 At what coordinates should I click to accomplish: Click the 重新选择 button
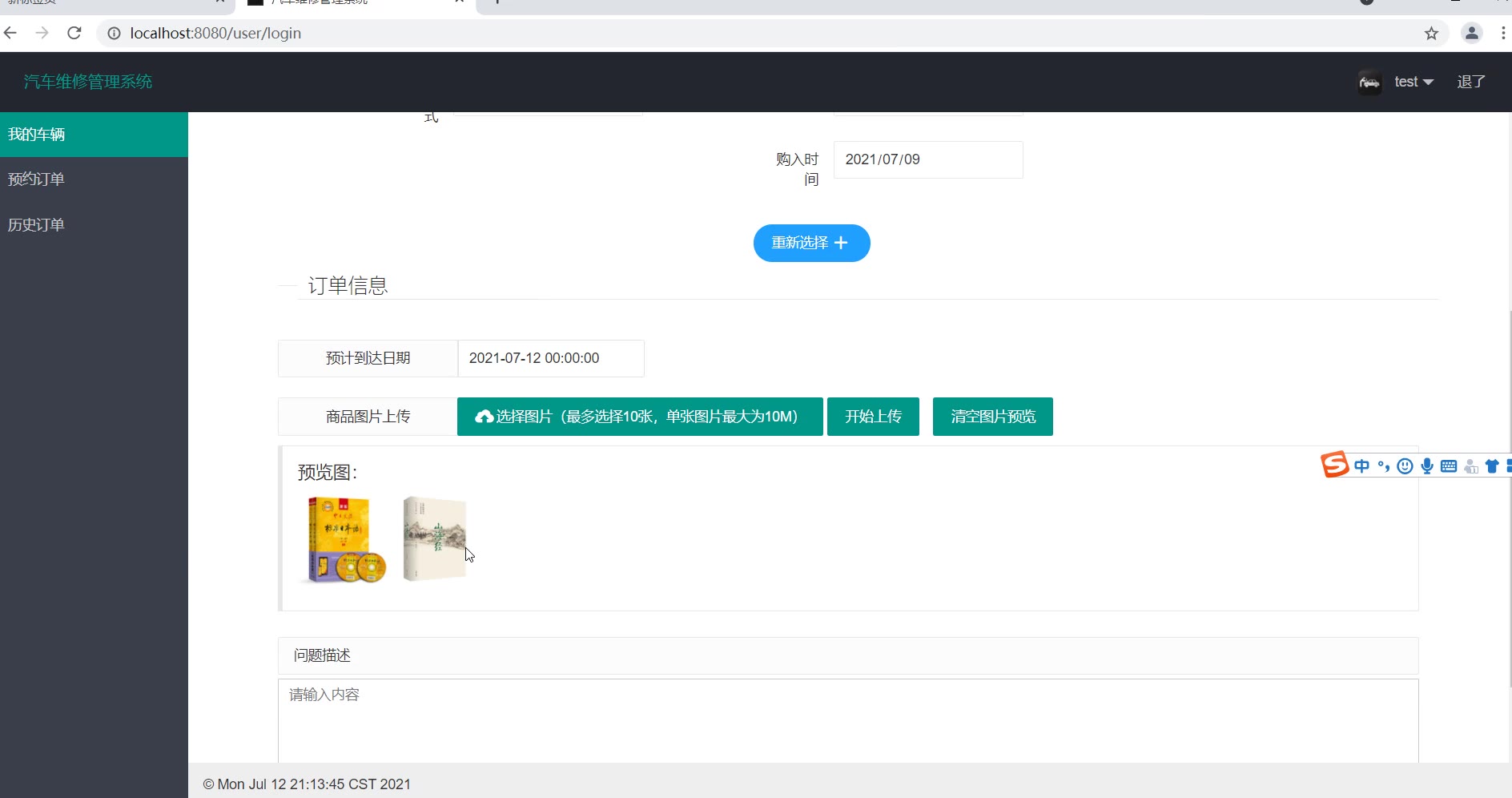[811, 243]
